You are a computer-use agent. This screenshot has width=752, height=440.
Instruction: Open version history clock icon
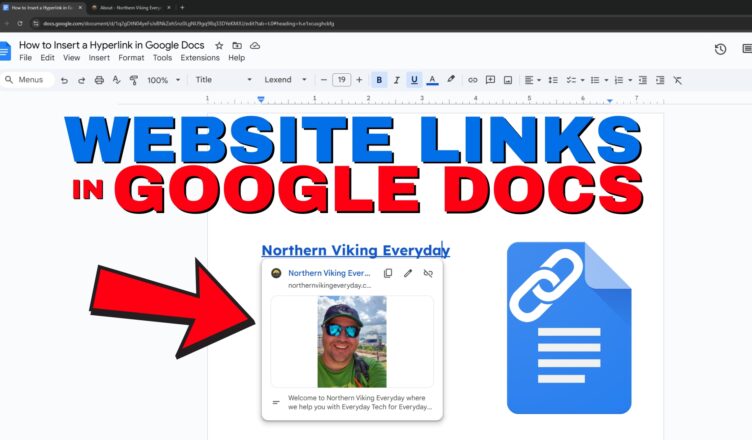[x=720, y=49]
